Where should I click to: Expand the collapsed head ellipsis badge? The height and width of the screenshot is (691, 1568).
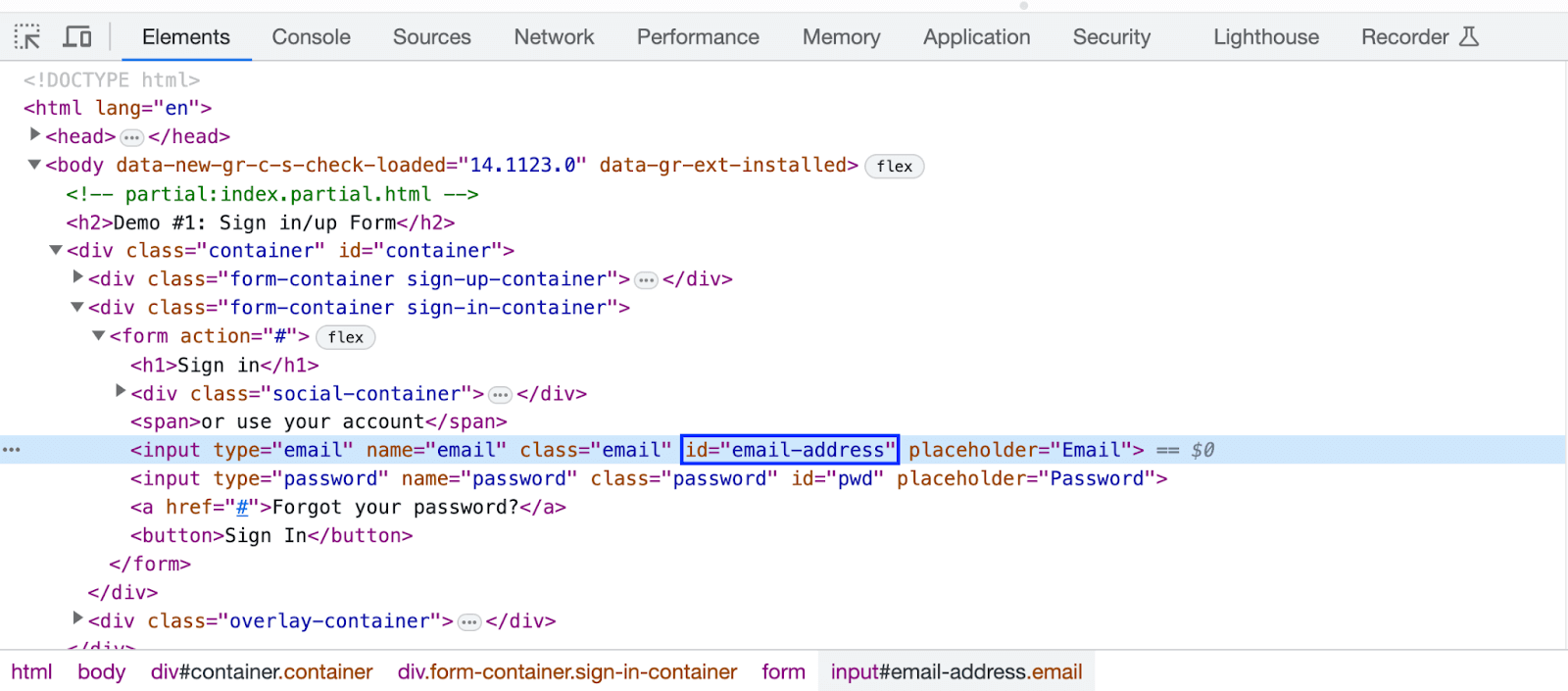(x=131, y=137)
